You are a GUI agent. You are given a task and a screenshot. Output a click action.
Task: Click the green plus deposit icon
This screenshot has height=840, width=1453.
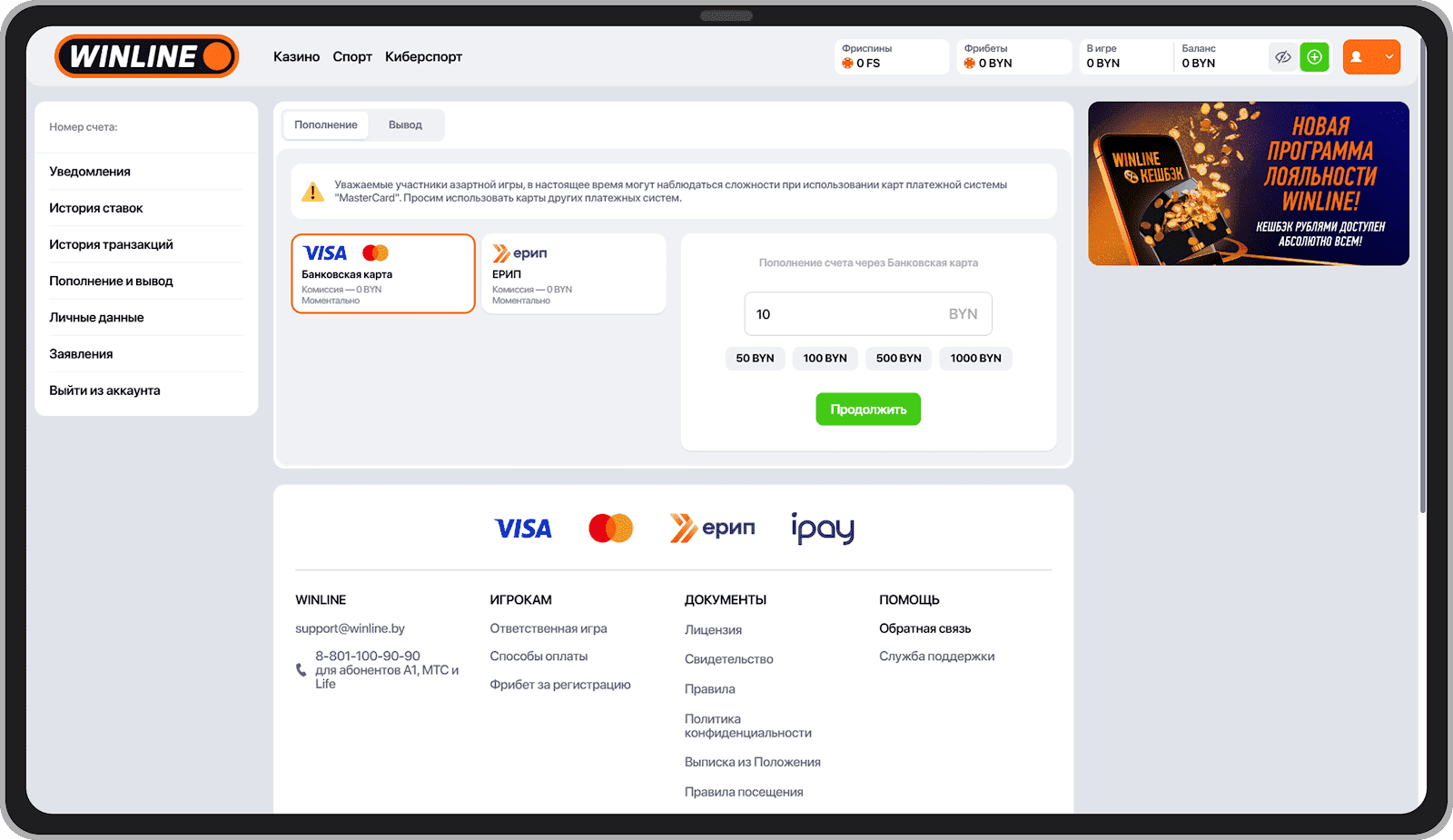pyautogui.click(x=1314, y=57)
